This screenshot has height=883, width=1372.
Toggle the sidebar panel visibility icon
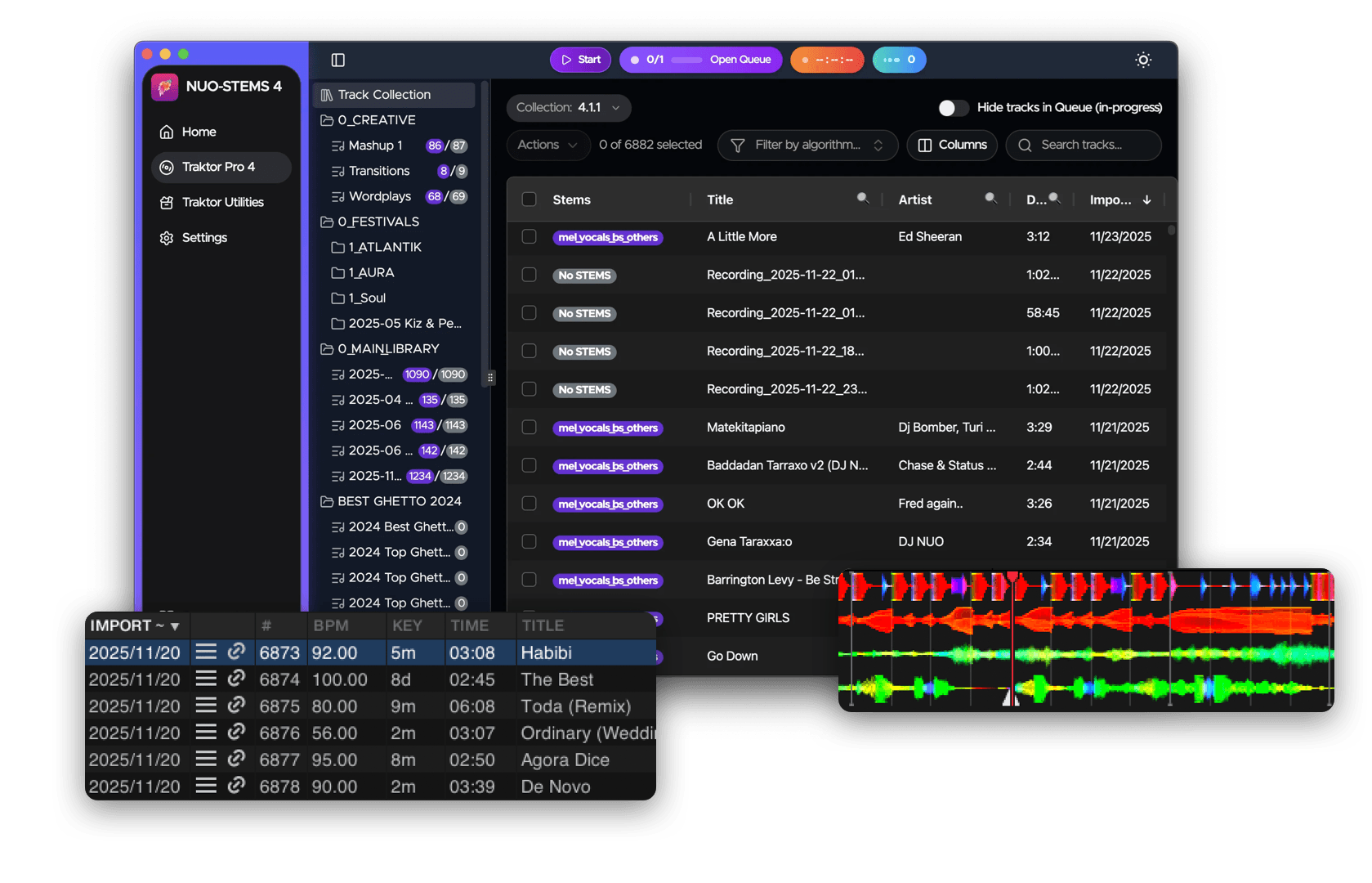click(337, 60)
